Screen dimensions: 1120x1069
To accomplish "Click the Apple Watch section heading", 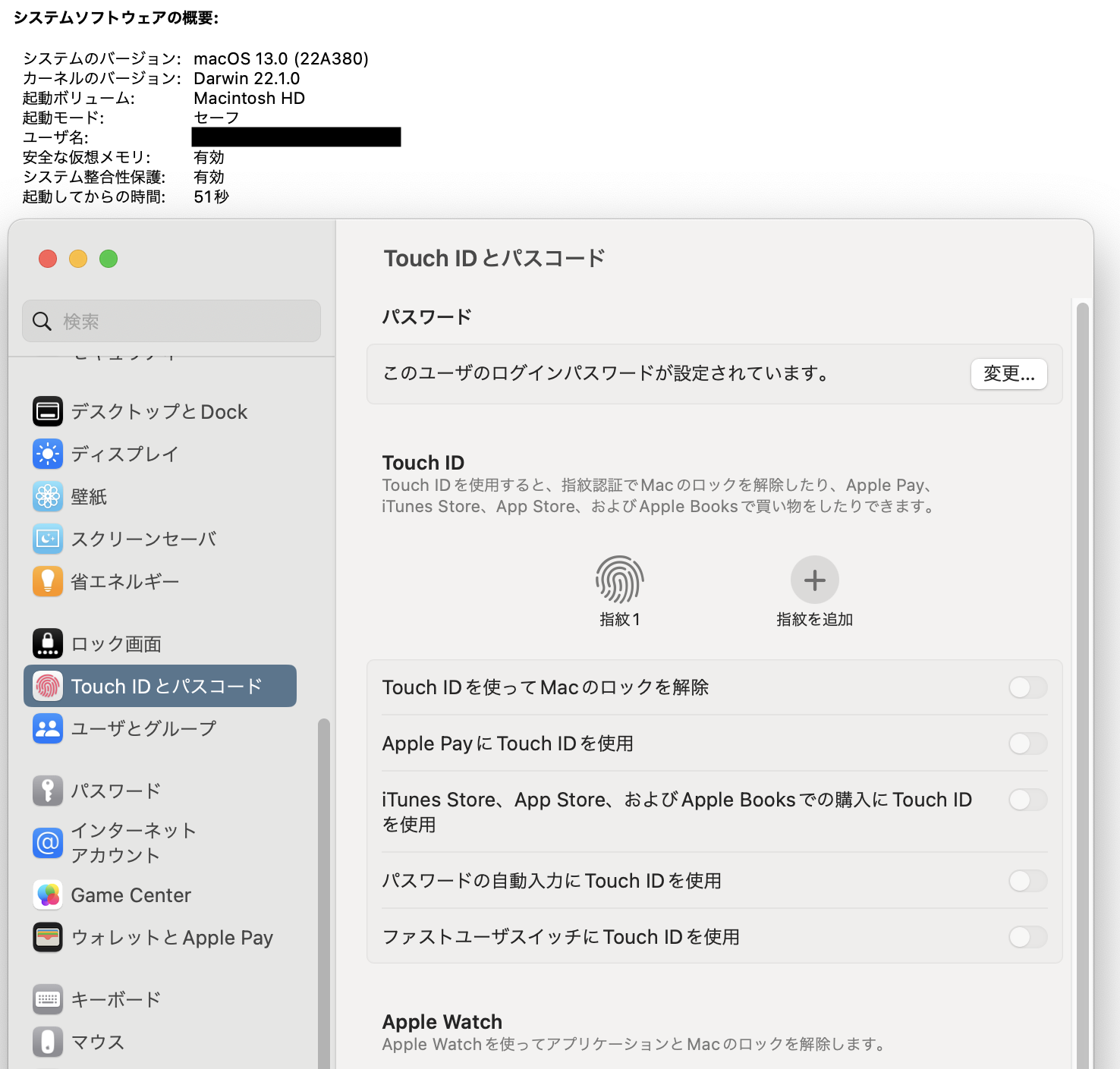I will (x=442, y=1022).
